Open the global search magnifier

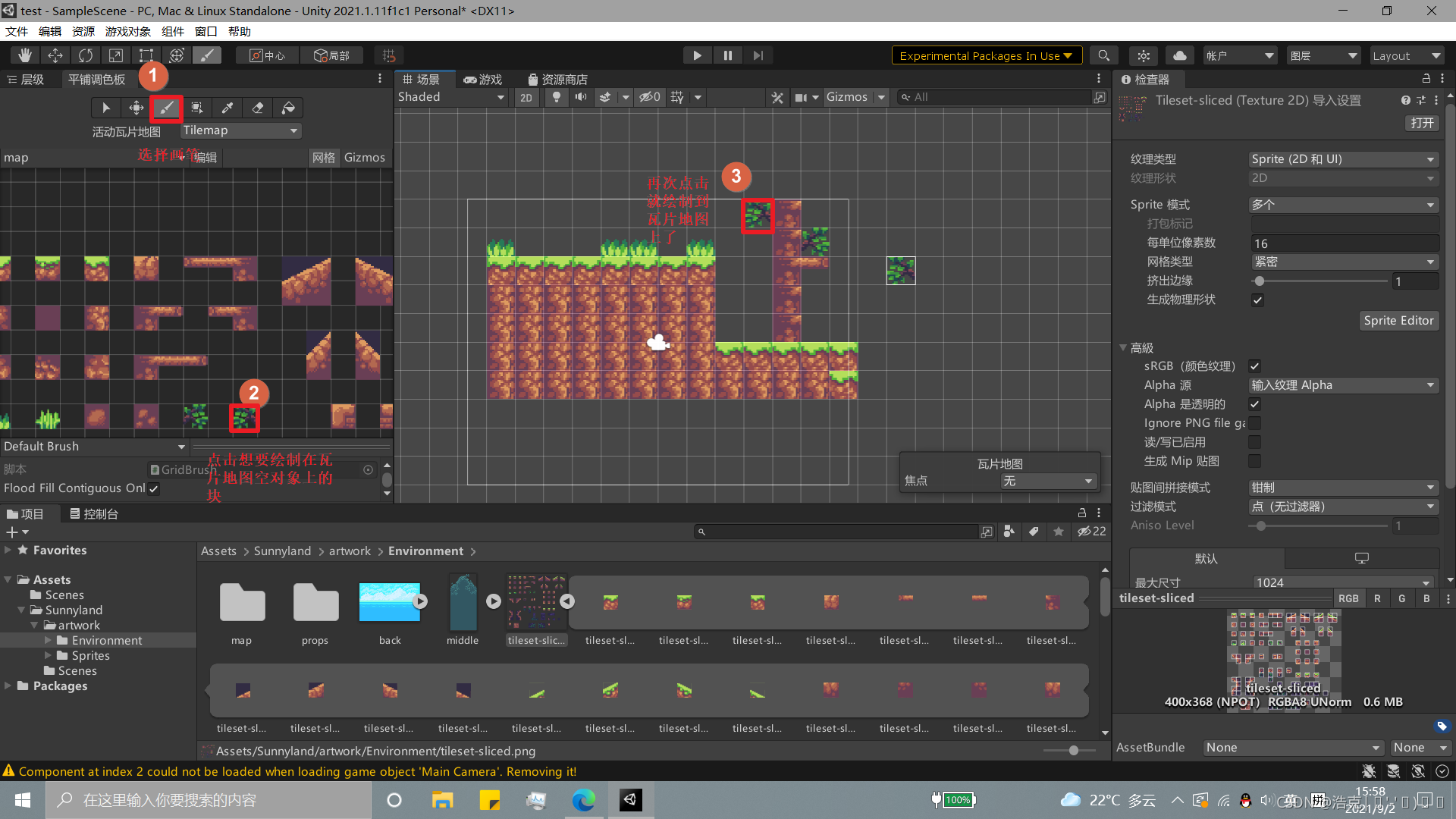pyautogui.click(x=1104, y=55)
